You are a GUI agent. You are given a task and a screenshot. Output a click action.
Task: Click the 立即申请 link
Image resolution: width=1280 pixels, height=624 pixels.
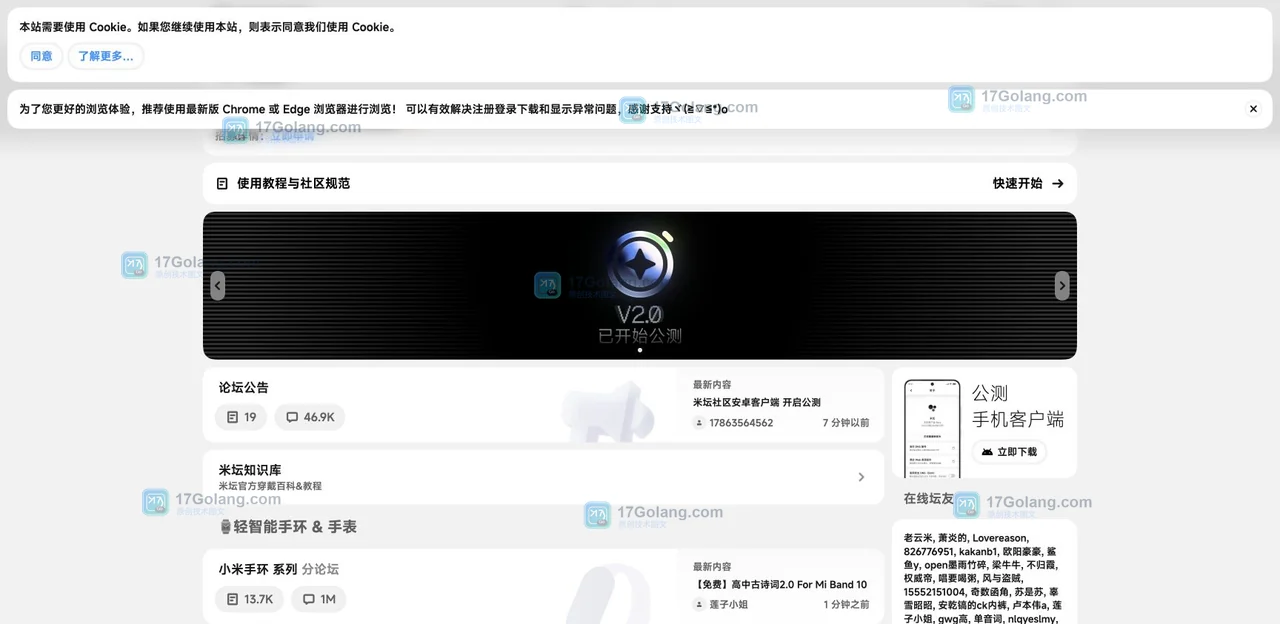291,137
